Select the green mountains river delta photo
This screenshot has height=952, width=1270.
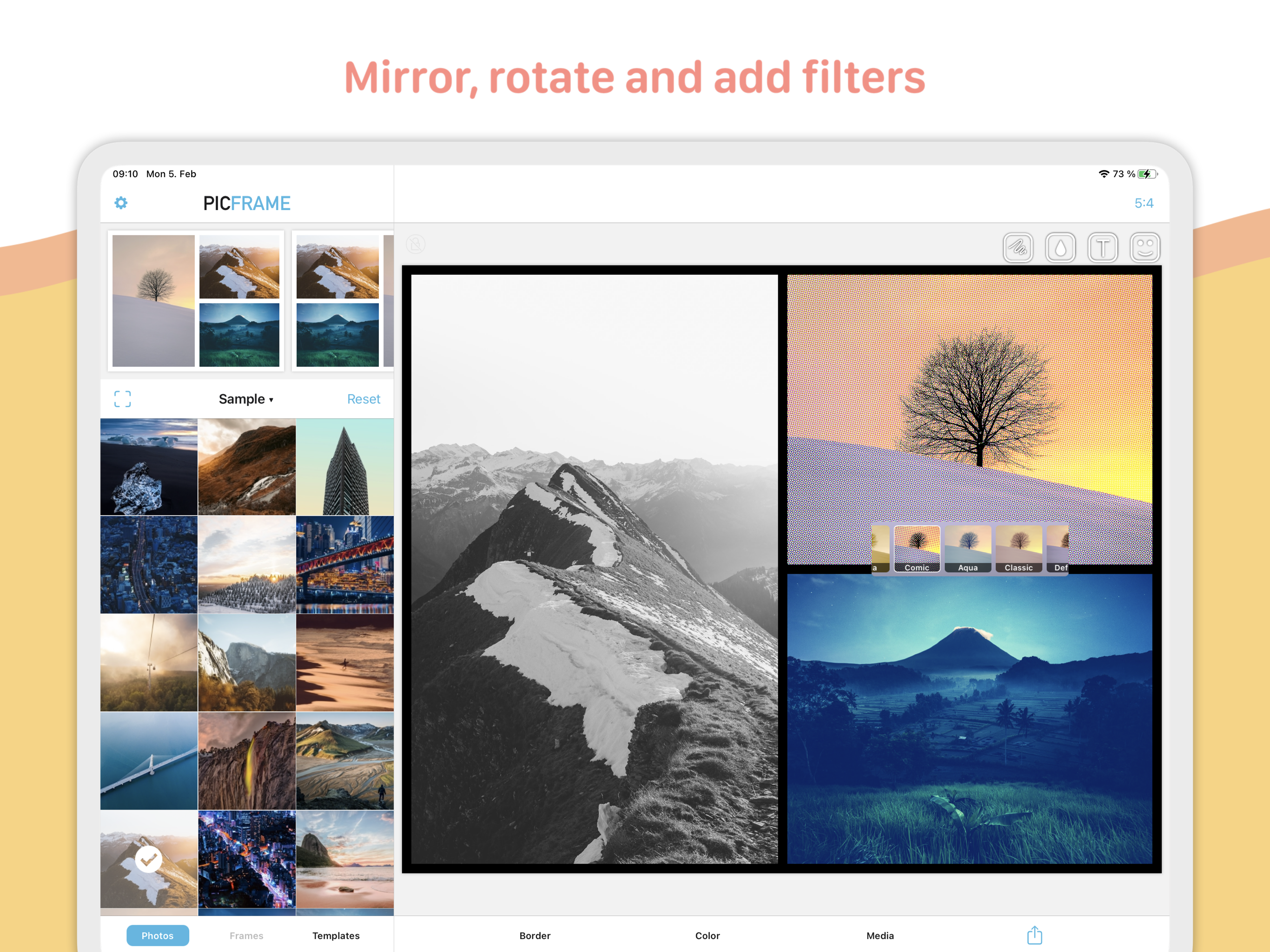click(345, 761)
